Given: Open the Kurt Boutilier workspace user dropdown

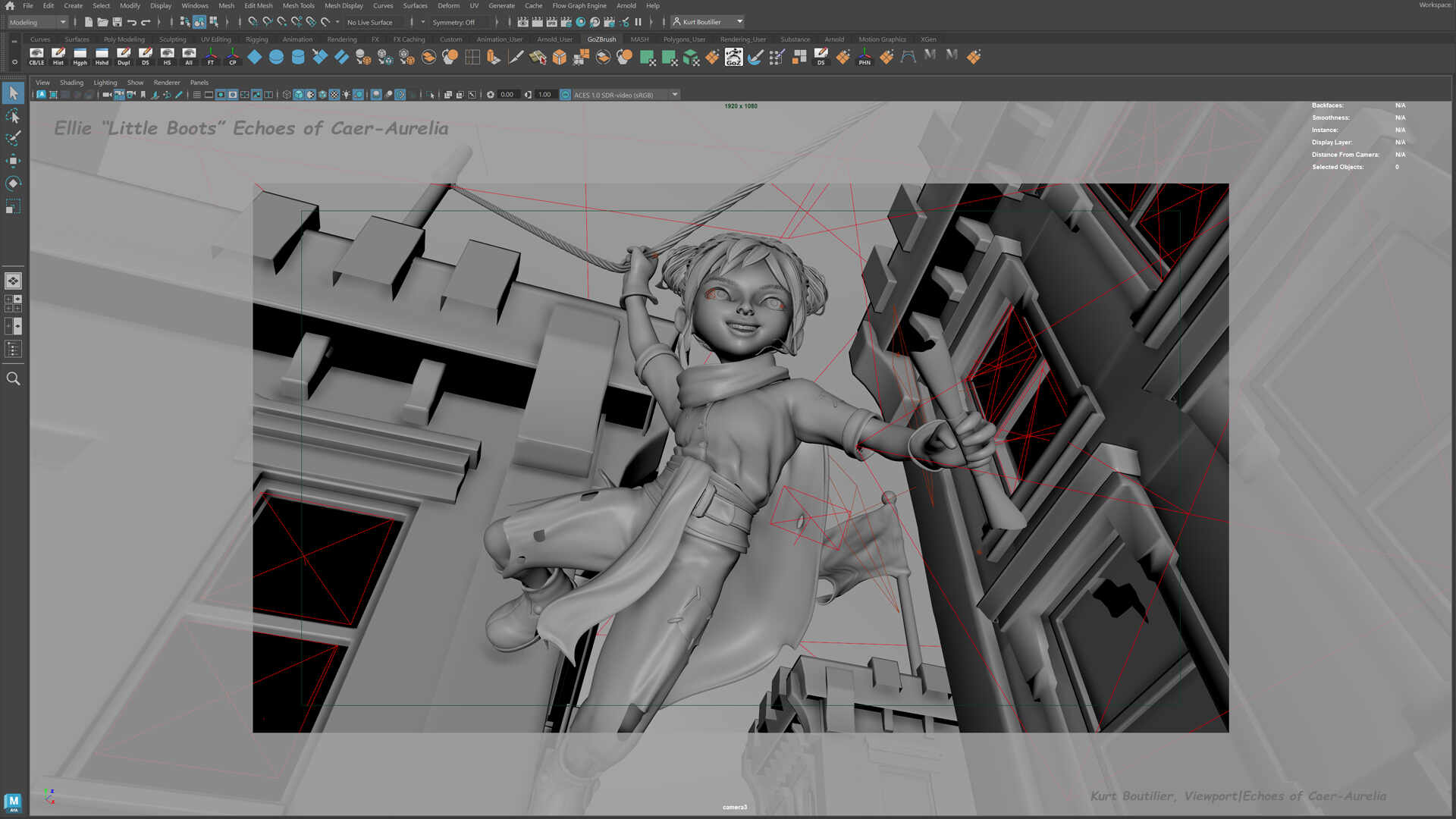Looking at the screenshot, I should tap(706, 21).
